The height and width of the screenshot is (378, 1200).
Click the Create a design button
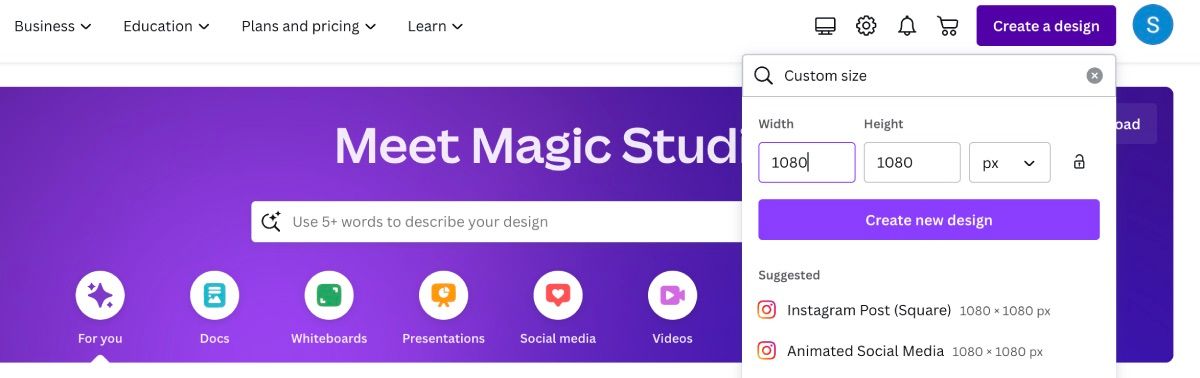coord(1046,26)
